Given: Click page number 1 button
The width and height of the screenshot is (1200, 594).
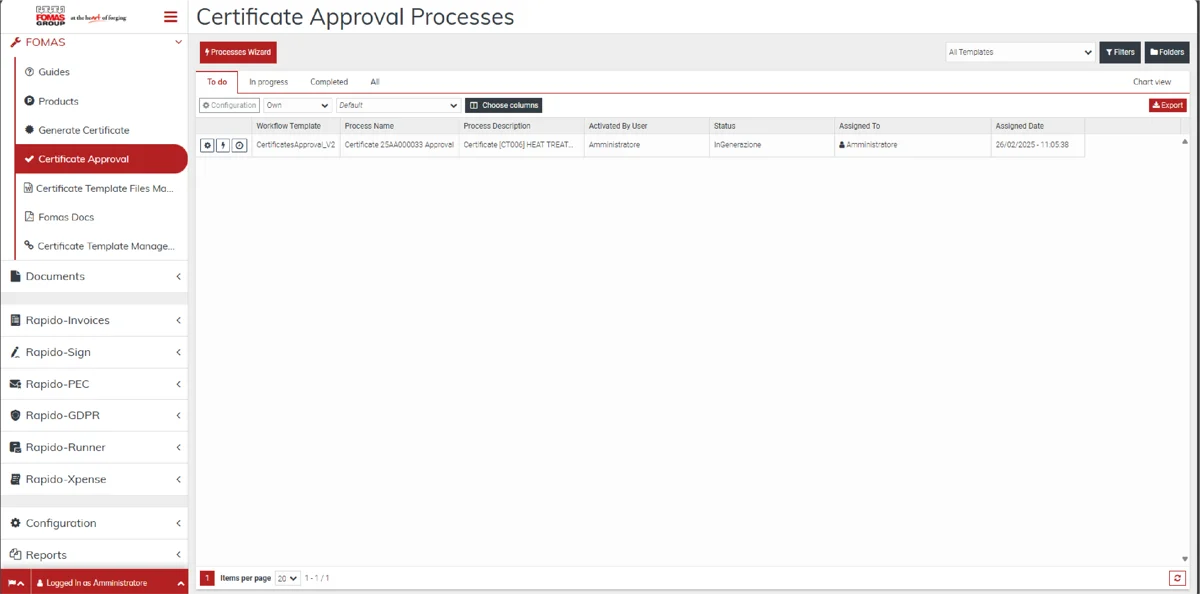Looking at the screenshot, I should 208,578.
